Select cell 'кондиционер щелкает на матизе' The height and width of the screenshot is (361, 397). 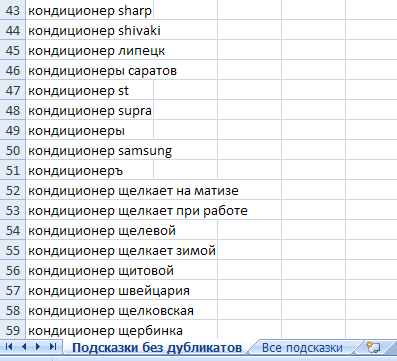point(133,191)
